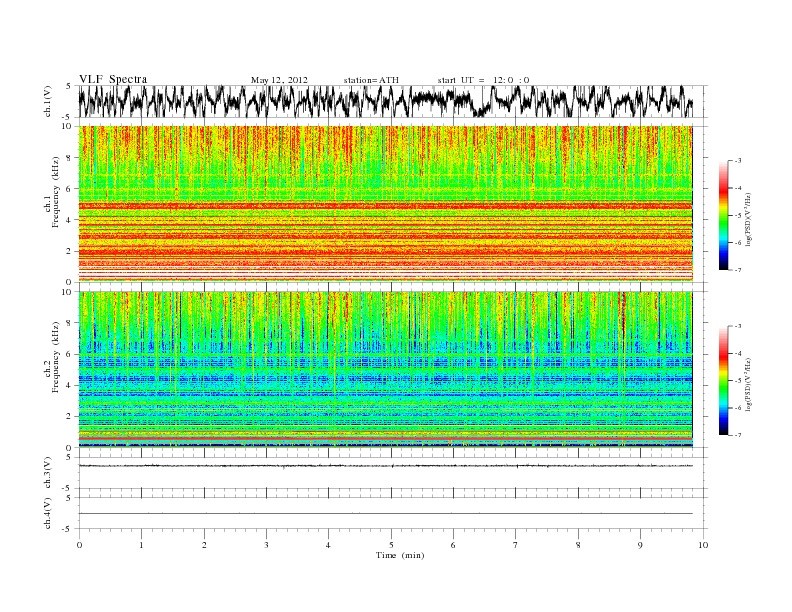This screenshot has width=792, height=612.
Task: Click the time axis tick label '10'
Action: click(703, 545)
